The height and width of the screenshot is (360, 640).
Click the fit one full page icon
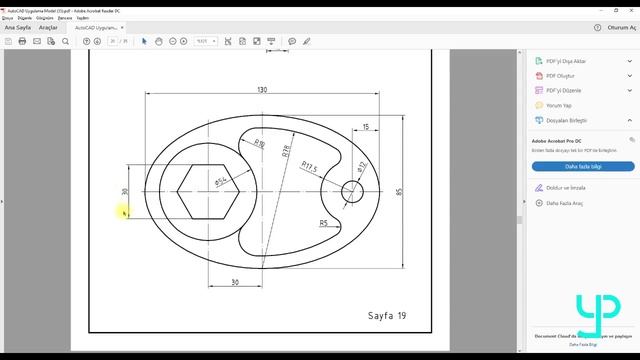pos(242,41)
